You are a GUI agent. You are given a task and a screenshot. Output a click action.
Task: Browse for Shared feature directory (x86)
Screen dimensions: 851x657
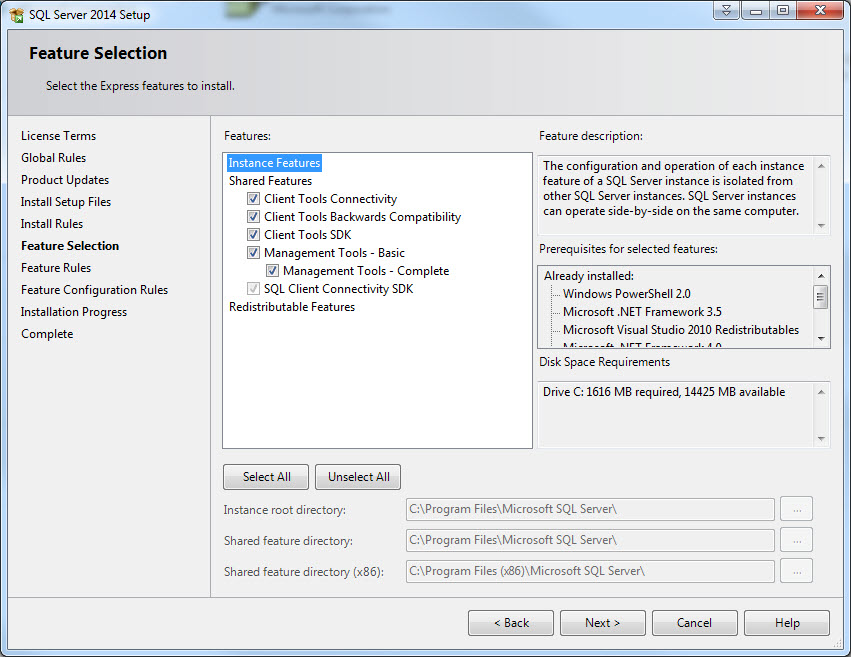[x=797, y=571]
